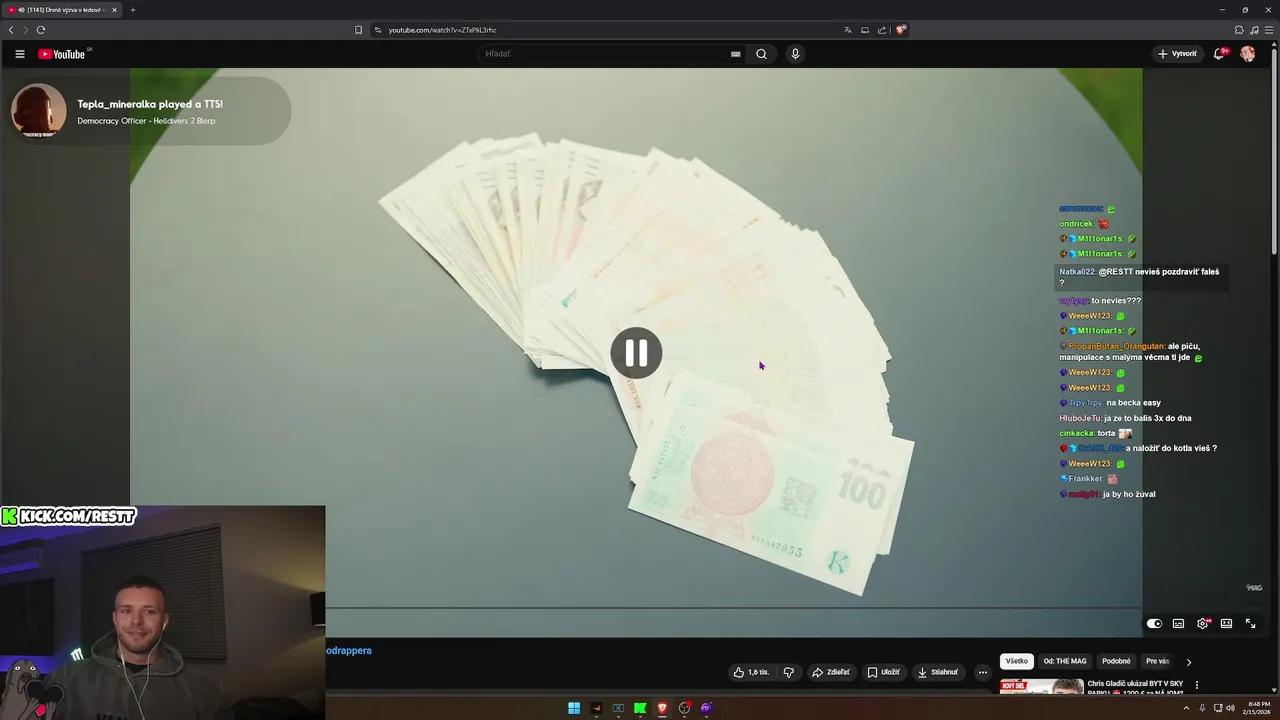The height and width of the screenshot is (720, 1280).
Task: Show hidden system tray icons
Action: click(1186, 708)
